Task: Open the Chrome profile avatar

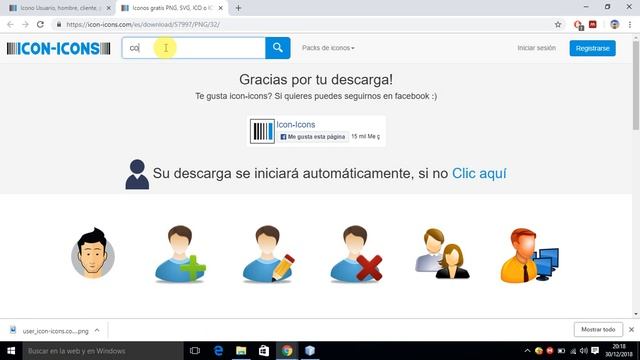Action: [x=615, y=24]
